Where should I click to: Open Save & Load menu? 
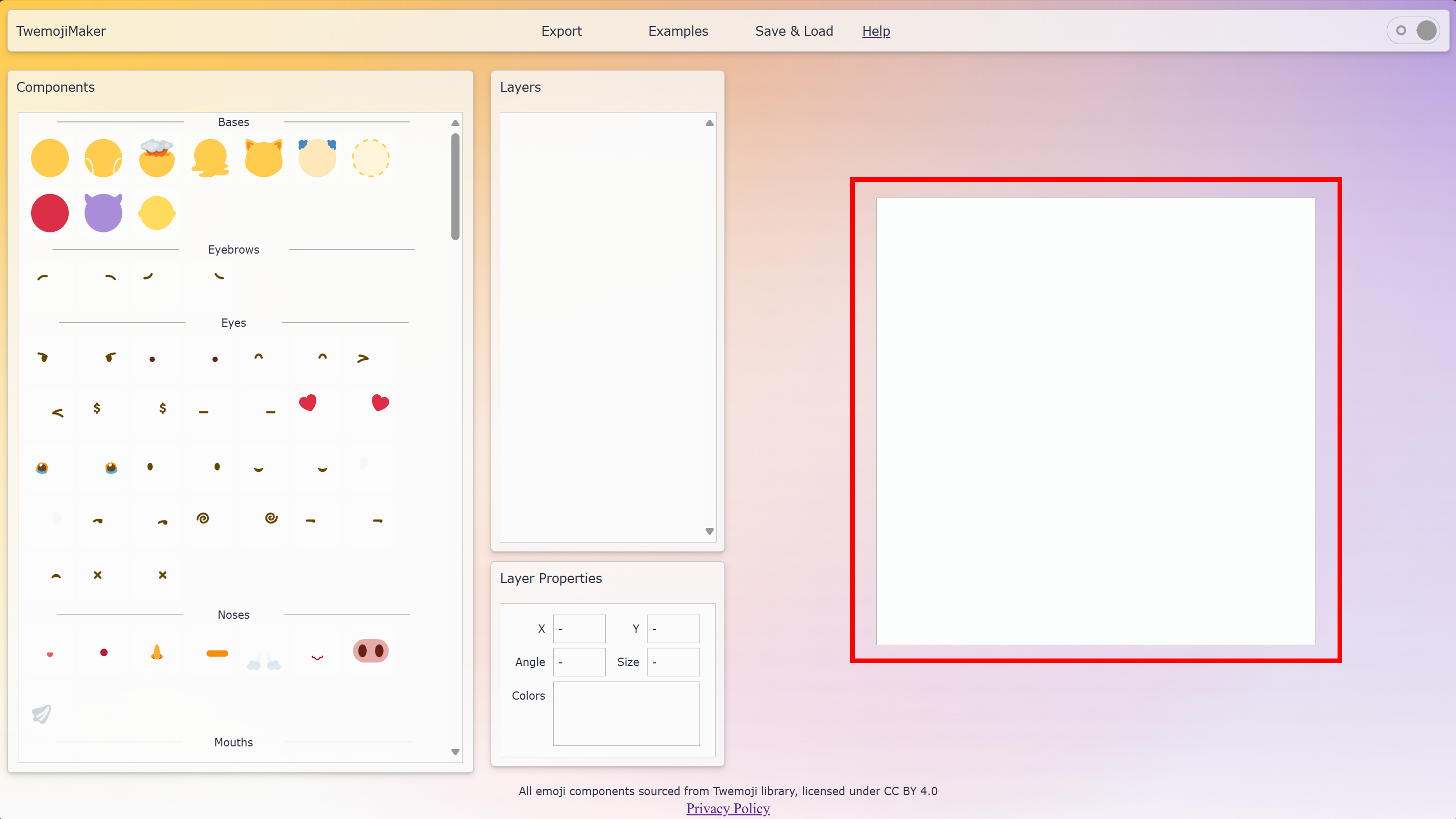[x=794, y=31]
